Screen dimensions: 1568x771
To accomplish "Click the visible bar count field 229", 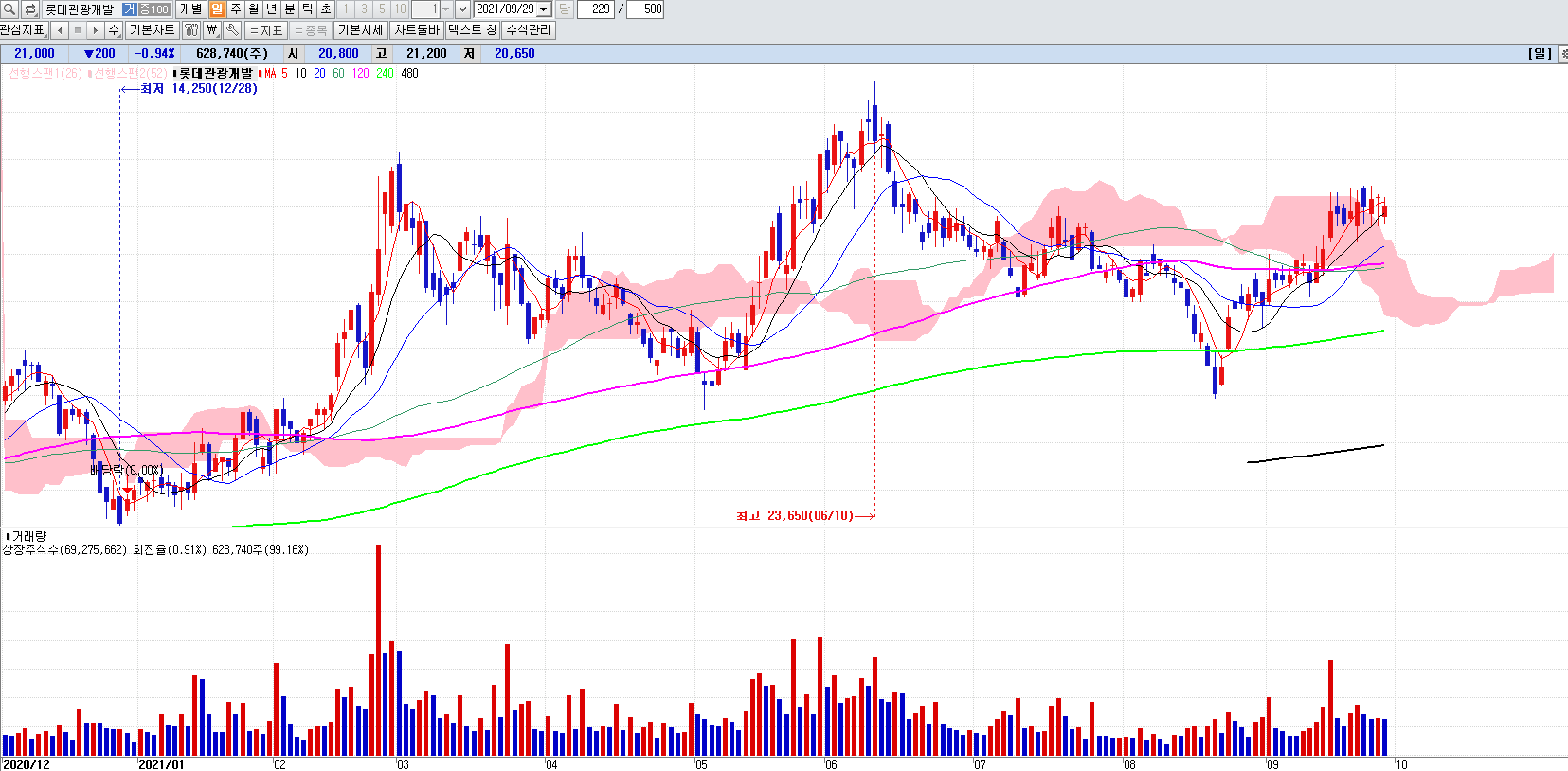I will (x=596, y=9).
